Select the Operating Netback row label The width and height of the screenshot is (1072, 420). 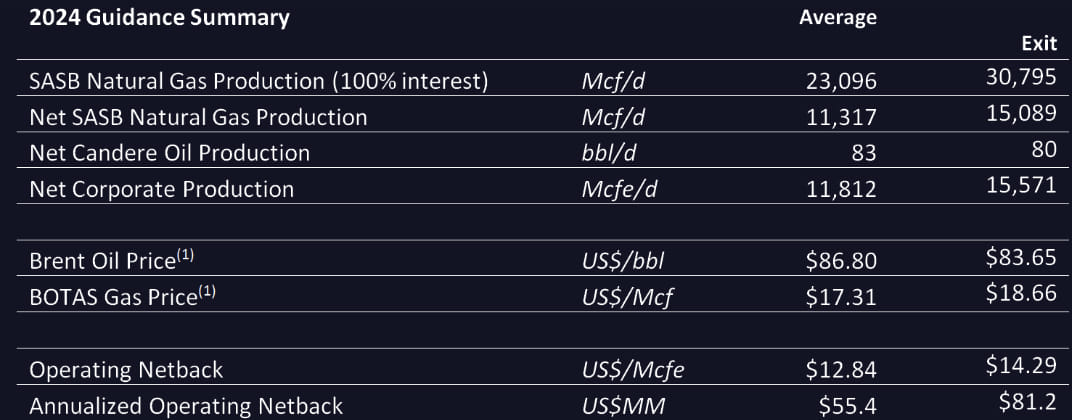[x=126, y=369]
